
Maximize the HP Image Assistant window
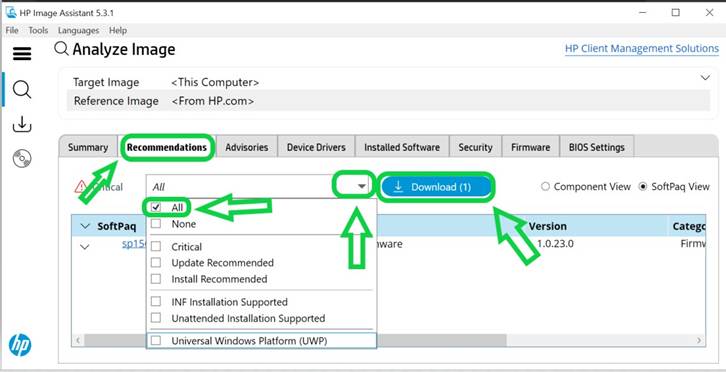click(x=676, y=13)
